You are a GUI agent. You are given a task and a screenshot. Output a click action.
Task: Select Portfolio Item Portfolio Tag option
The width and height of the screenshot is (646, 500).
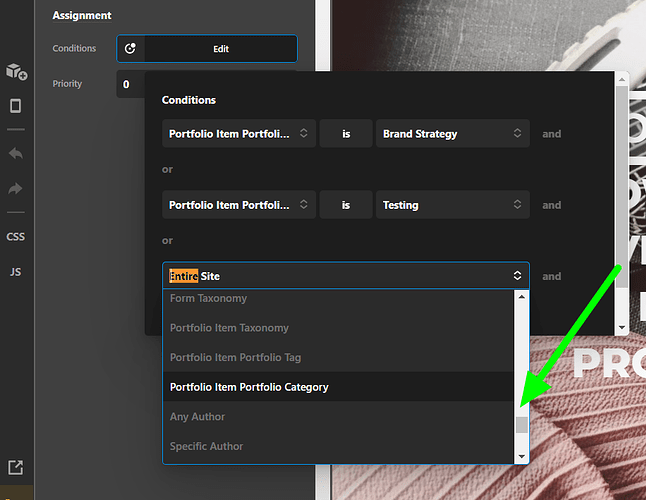coord(235,357)
